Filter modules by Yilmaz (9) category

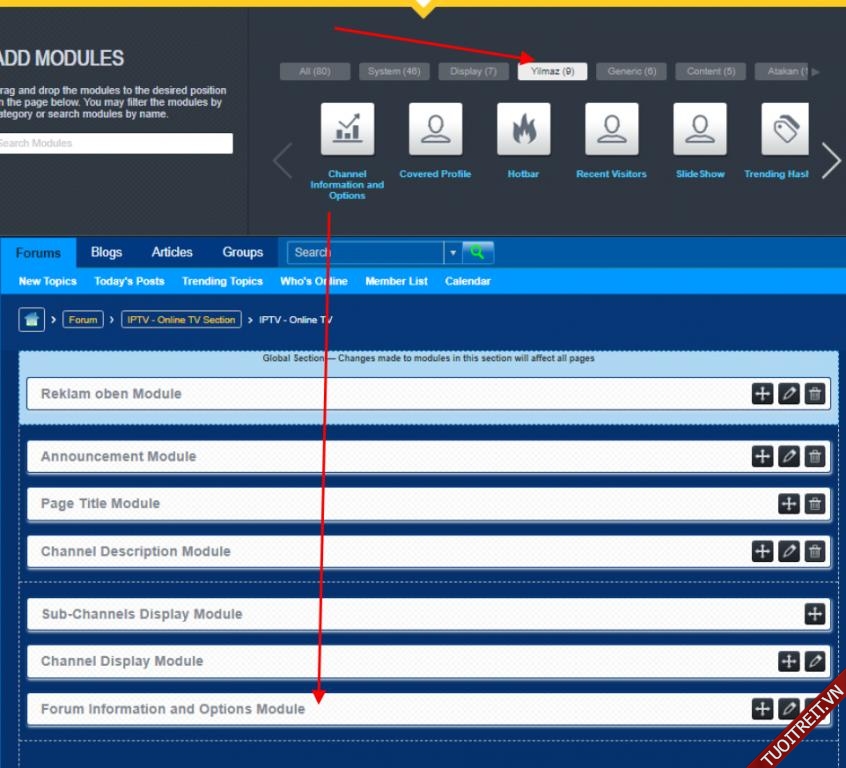pyautogui.click(x=553, y=71)
